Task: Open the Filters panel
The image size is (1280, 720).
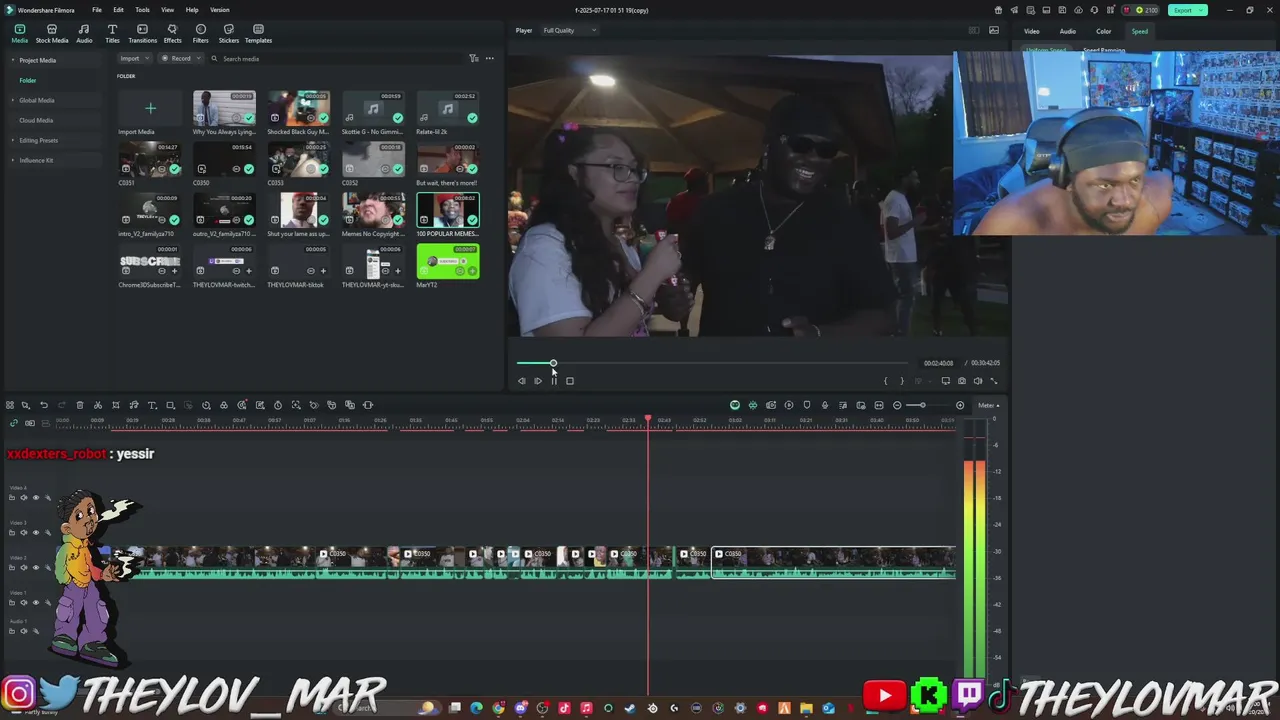Action: [x=200, y=34]
